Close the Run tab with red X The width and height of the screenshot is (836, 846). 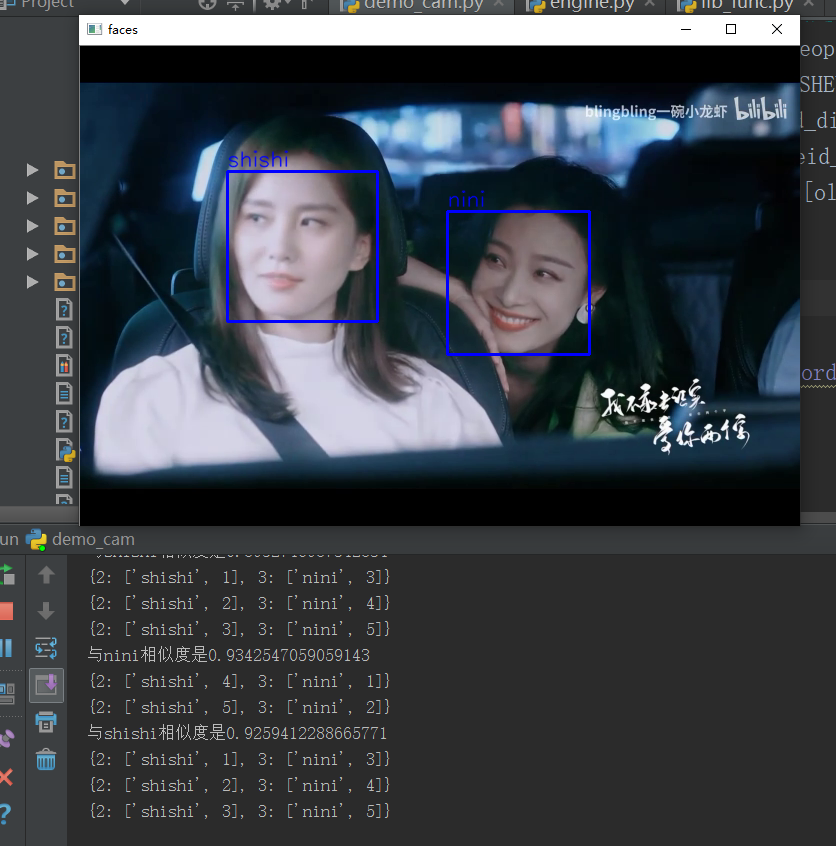6,777
